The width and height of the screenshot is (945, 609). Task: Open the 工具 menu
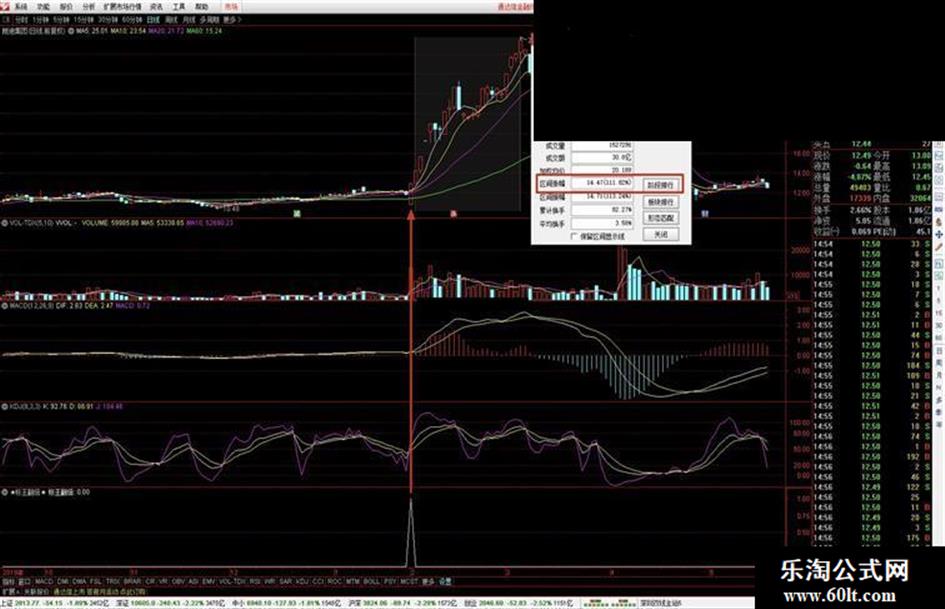tap(179, 7)
